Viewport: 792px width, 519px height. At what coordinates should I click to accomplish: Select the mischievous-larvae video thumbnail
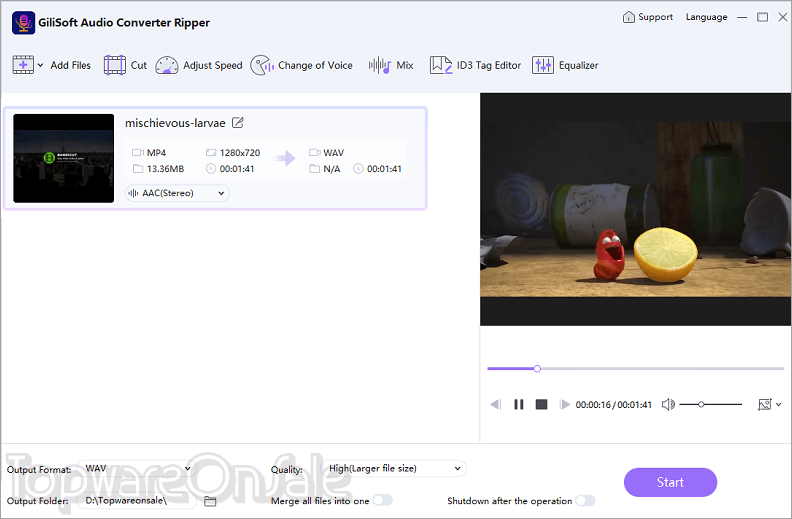64,158
